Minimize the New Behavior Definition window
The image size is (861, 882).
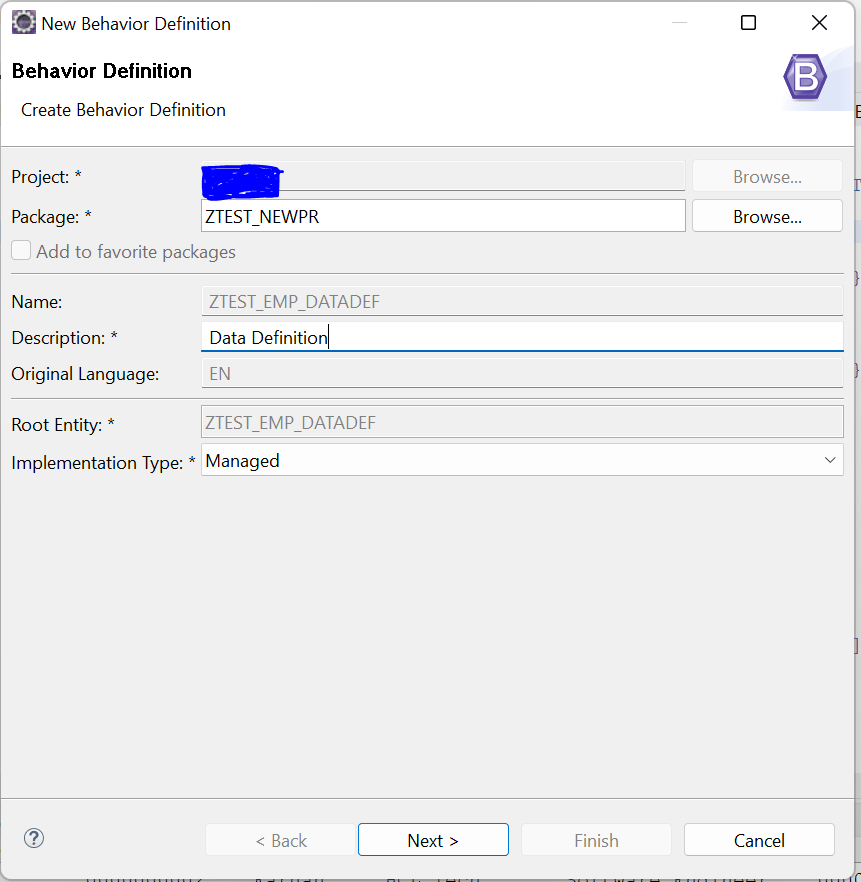click(679, 23)
